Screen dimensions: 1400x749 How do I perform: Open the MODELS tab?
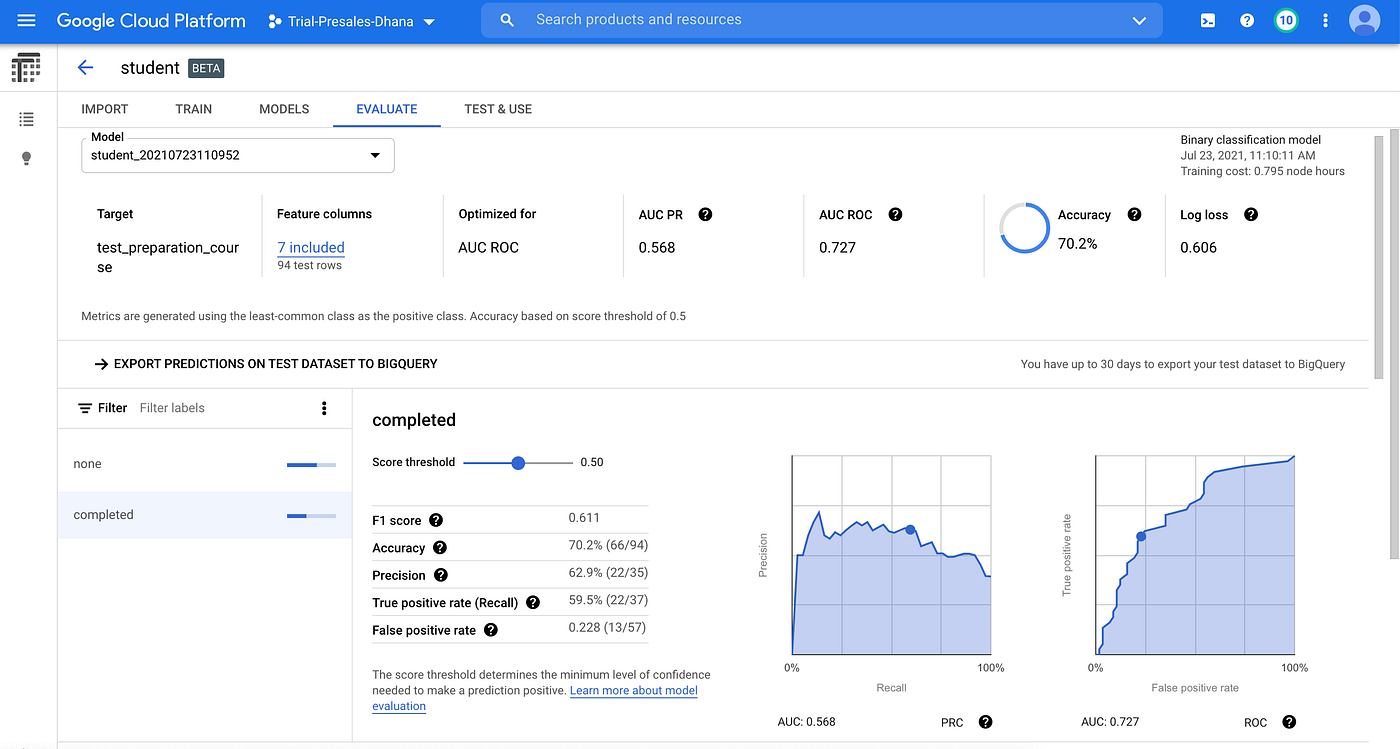[x=283, y=109]
